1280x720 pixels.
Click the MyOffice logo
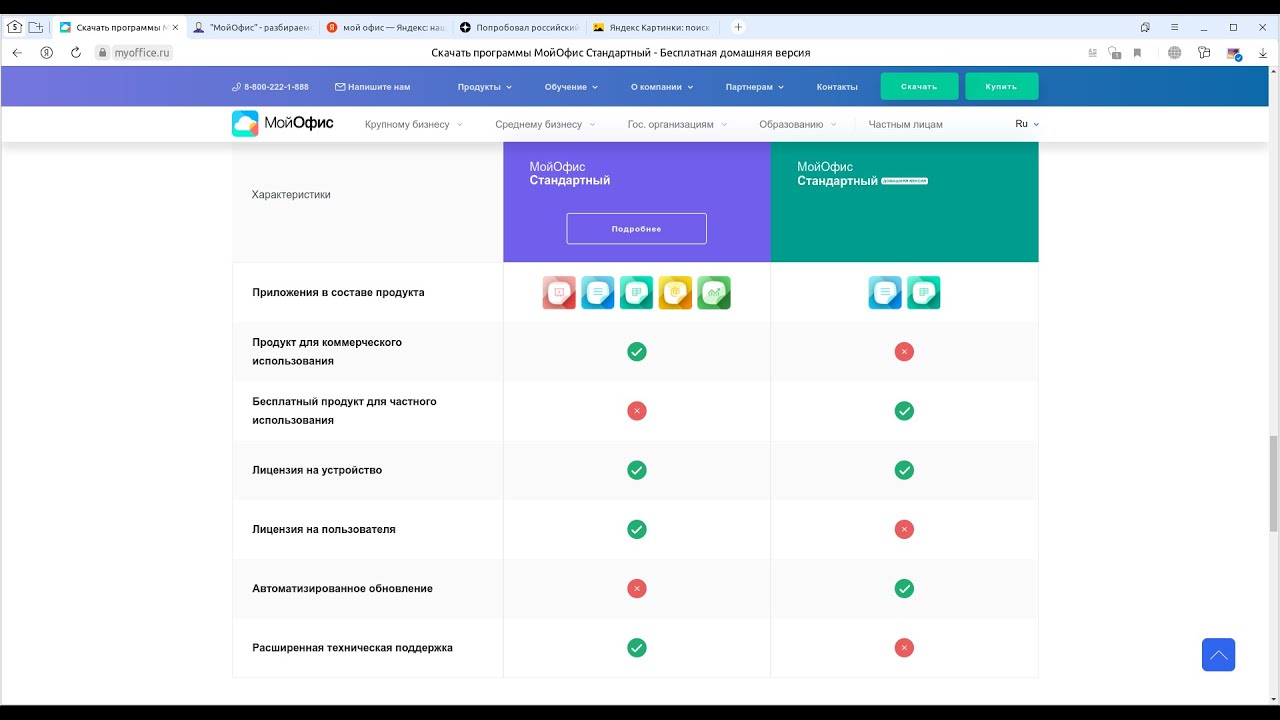pos(283,124)
